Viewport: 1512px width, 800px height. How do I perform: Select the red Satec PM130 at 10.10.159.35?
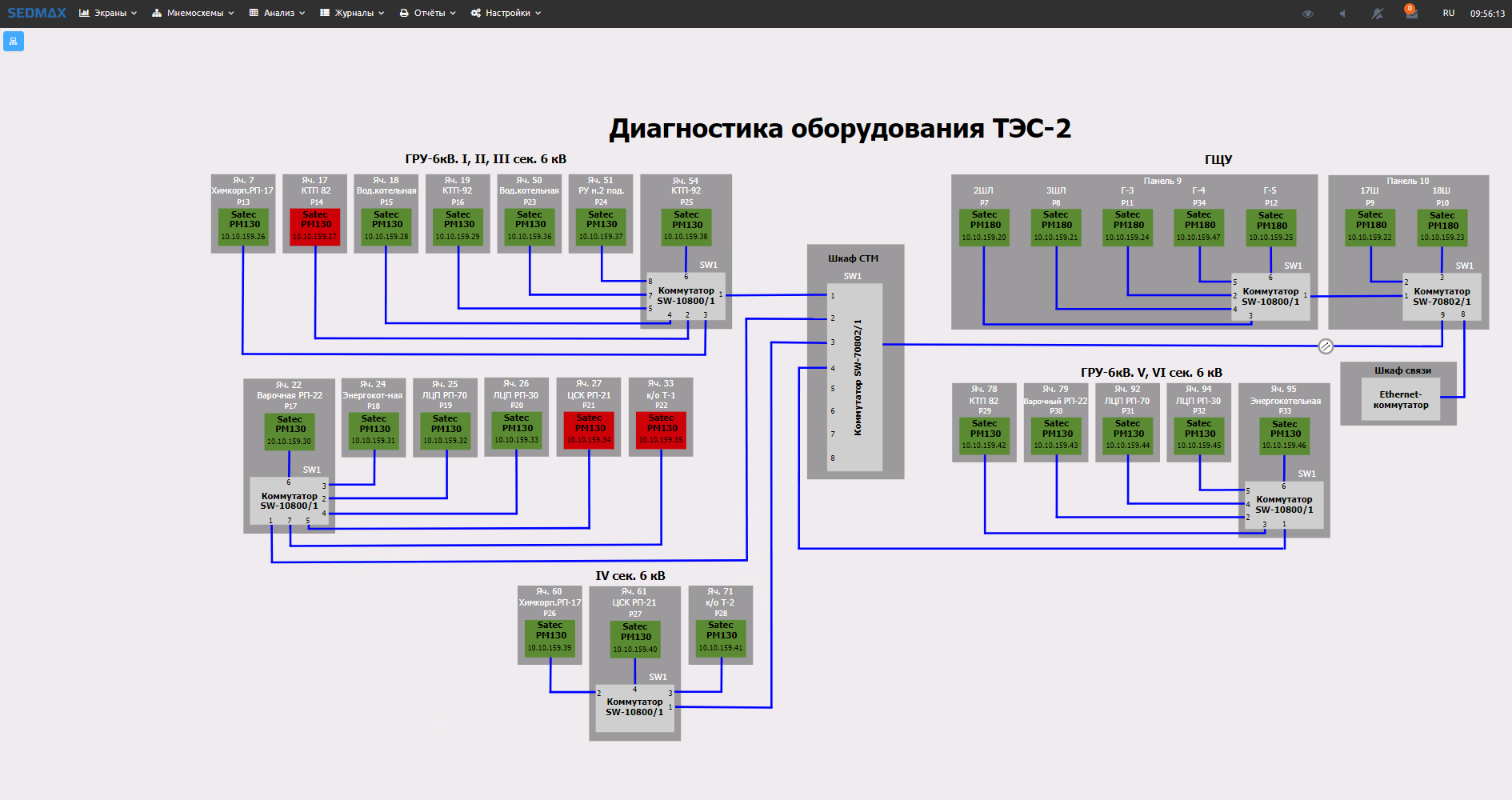(x=662, y=430)
